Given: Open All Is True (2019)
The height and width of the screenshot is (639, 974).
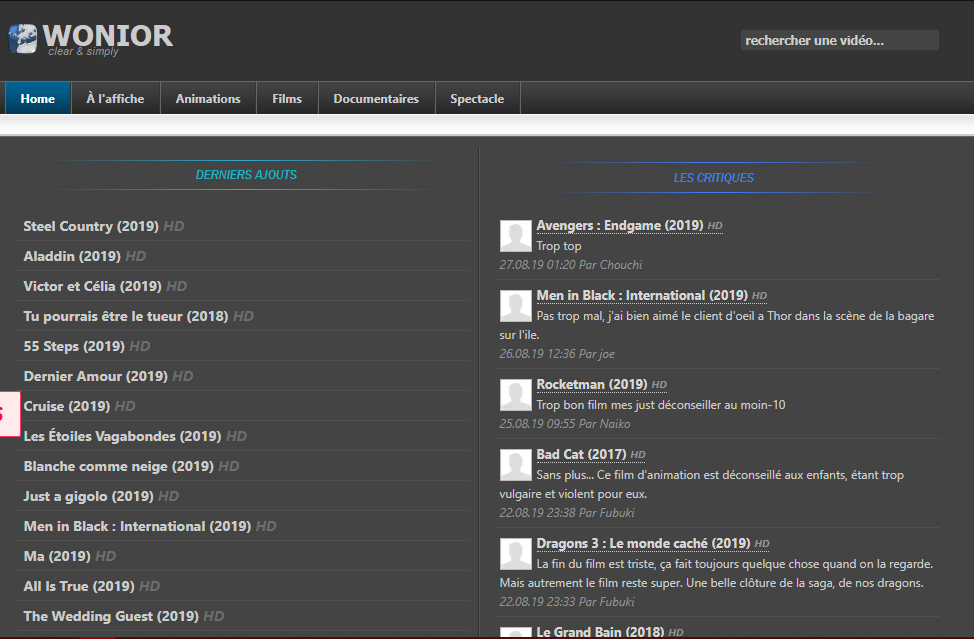Looking at the screenshot, I should [79, 586].
